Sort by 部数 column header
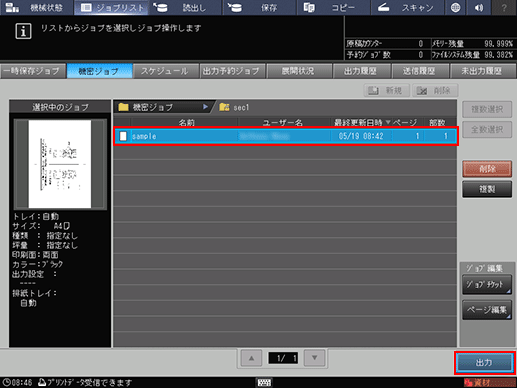Viewport: 517px width, 388px height. point(438,123)
